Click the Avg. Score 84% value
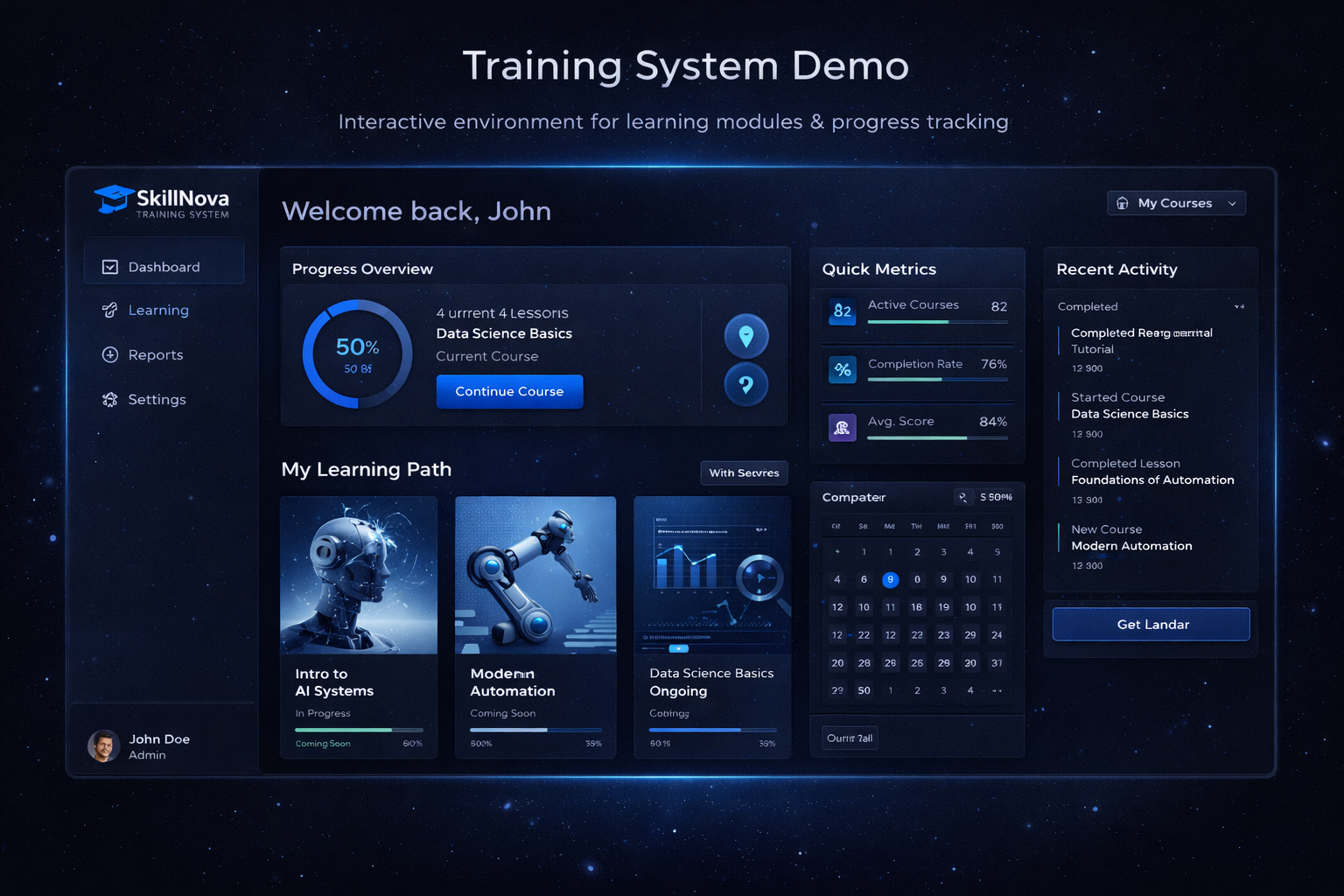This screenshot has height=896, width=1344. coord(993,422)
